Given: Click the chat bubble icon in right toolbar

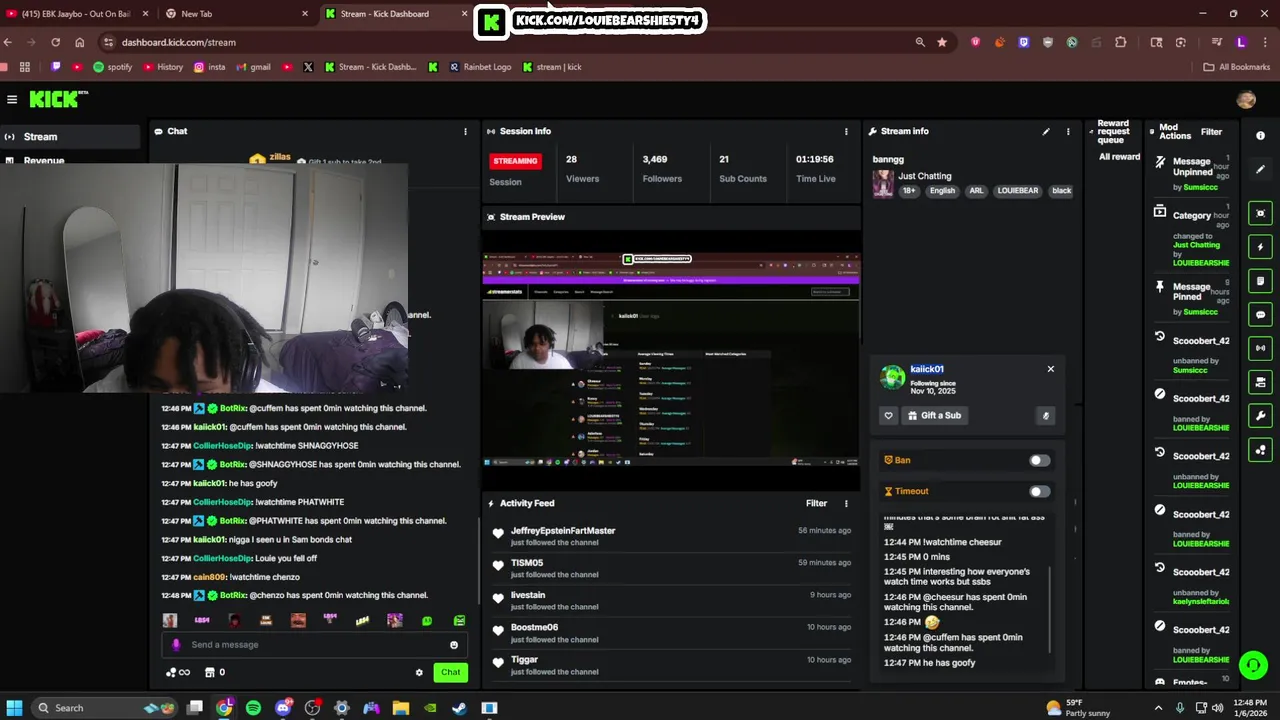Looking at the screenshot, I should tap(1260, 315).
